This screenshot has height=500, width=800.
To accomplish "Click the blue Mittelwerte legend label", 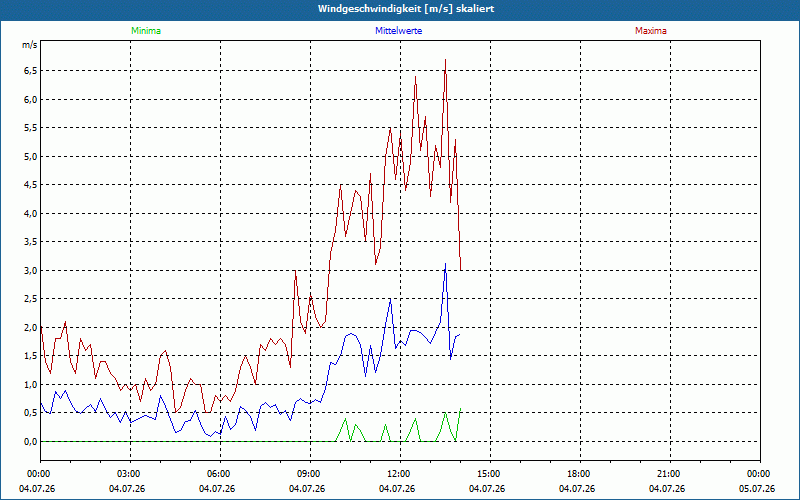I will [398, 31].
